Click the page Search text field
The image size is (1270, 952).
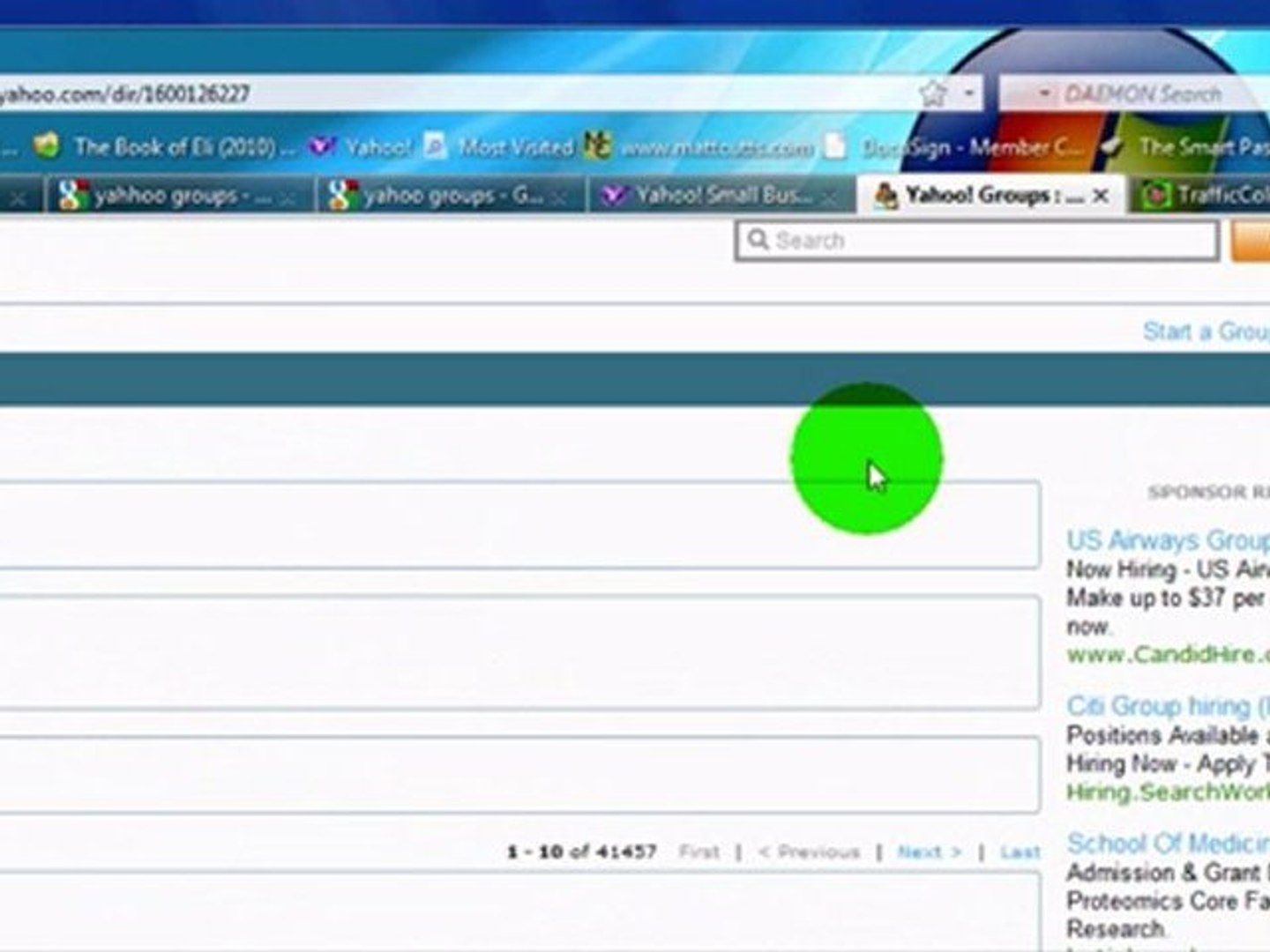[x=977, y=240]
